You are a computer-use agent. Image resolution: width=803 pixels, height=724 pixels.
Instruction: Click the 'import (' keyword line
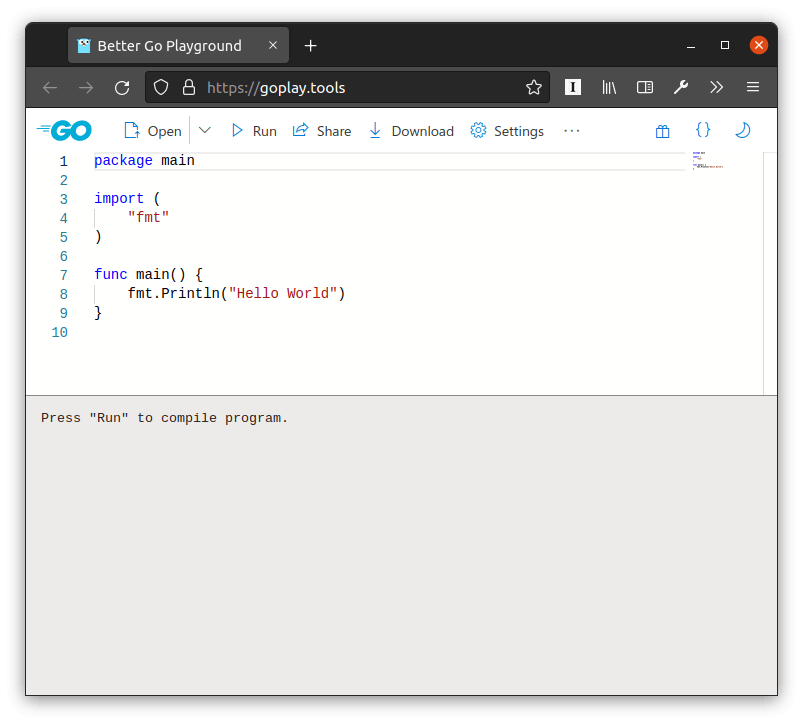[128, 198]
